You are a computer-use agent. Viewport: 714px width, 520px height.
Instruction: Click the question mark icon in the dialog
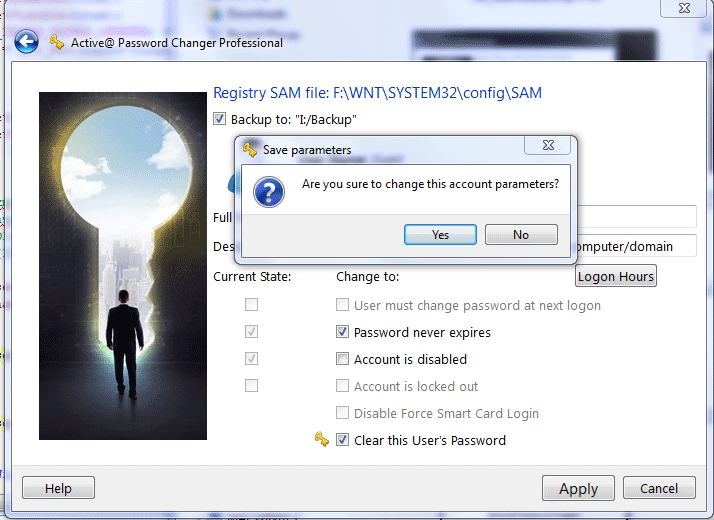pyautogui.click(x=269, y=192)
